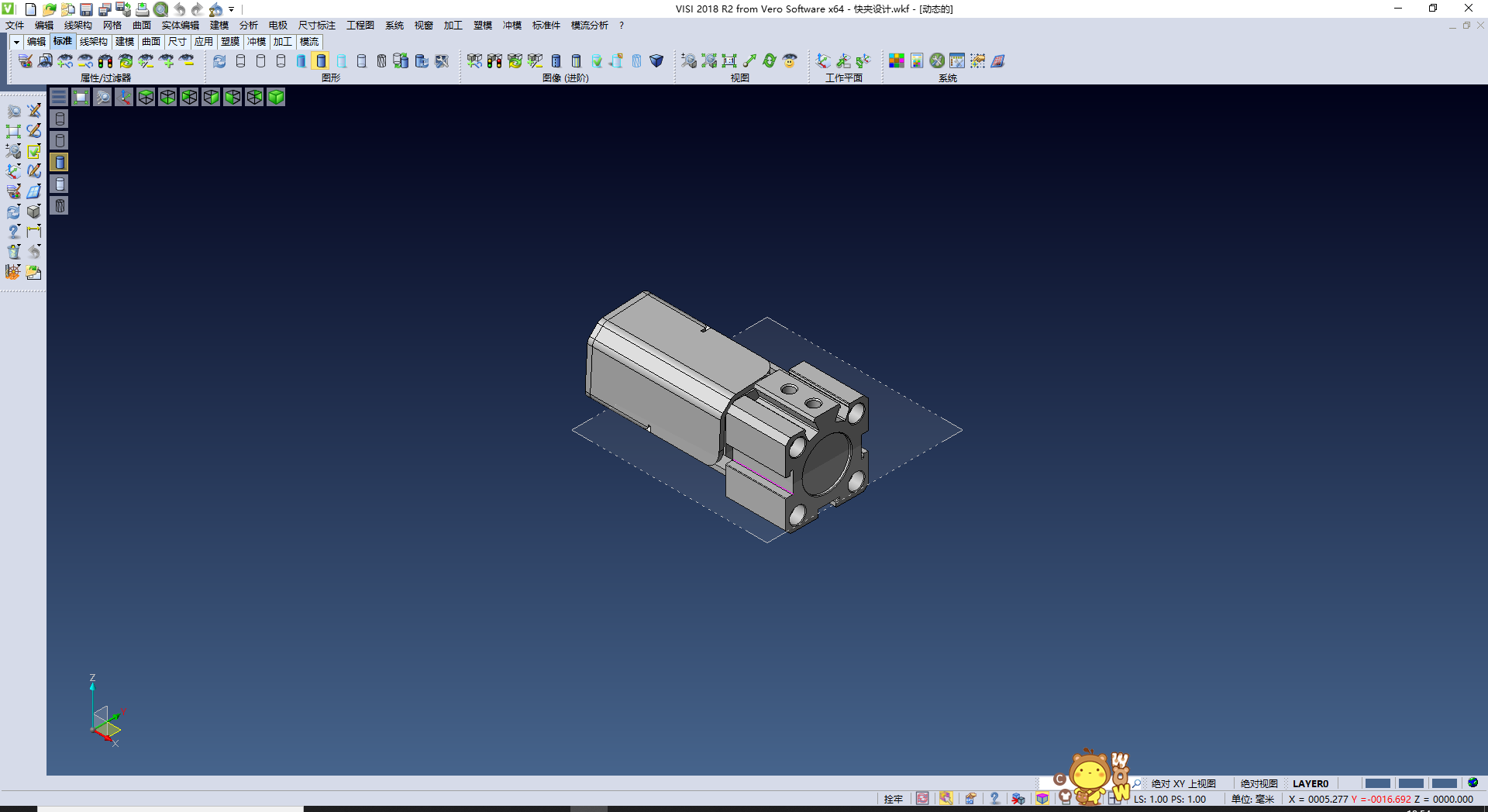Viewport: 1488px width, 812px height.
Task: Click the traffic light filter icon
Action: coord(105,60)
